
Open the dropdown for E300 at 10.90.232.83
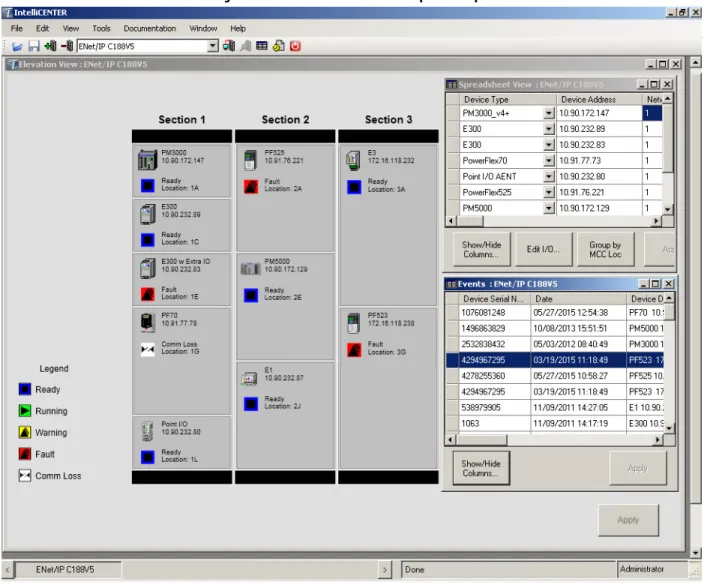[548, 145]
